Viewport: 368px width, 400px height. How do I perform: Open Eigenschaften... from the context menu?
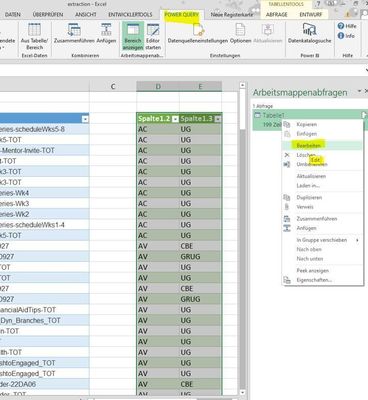tap(322, 280)
